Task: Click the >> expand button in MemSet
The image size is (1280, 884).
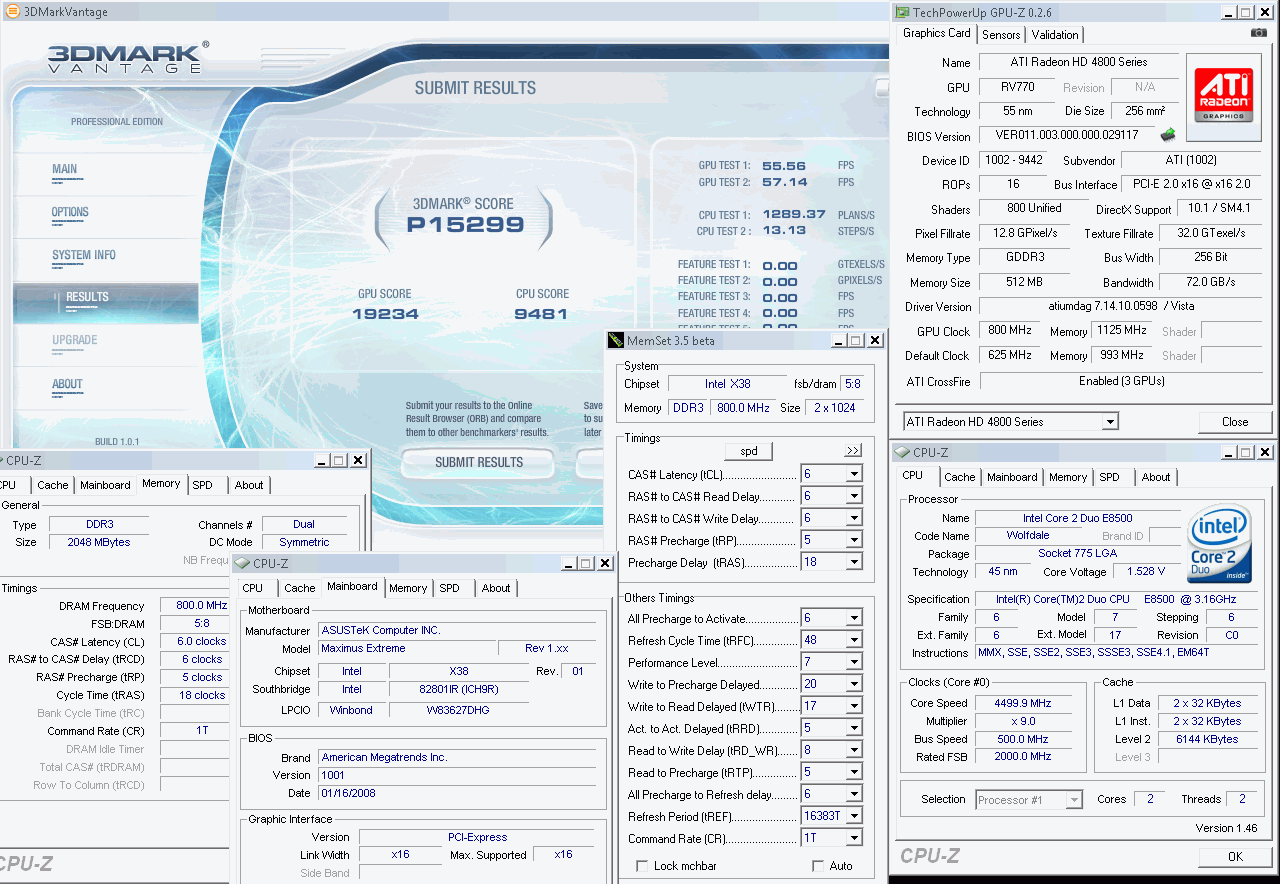Action: click(x=853, y=451)
